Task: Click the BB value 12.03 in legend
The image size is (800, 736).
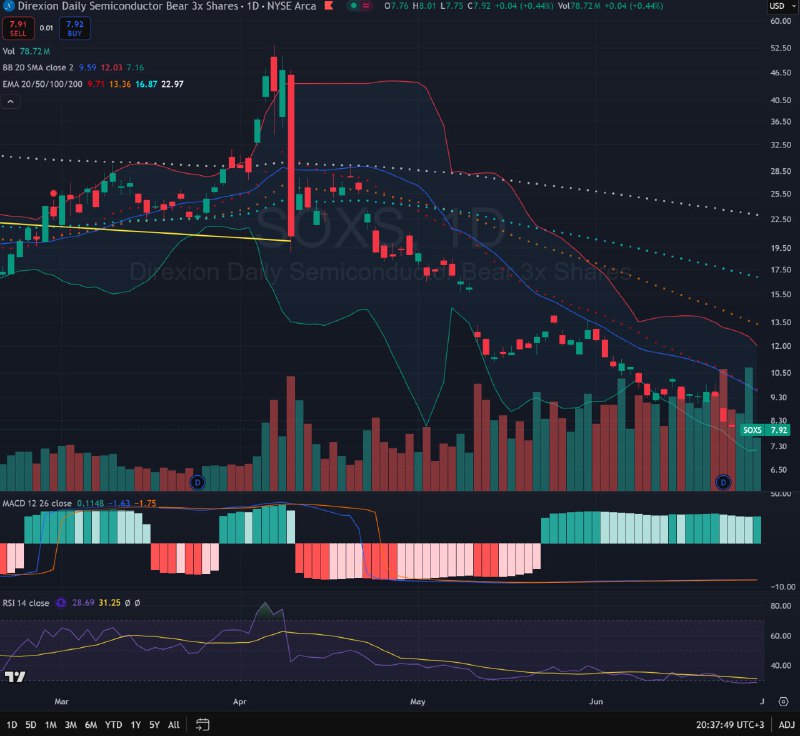Action: click(x=111, y=67)
